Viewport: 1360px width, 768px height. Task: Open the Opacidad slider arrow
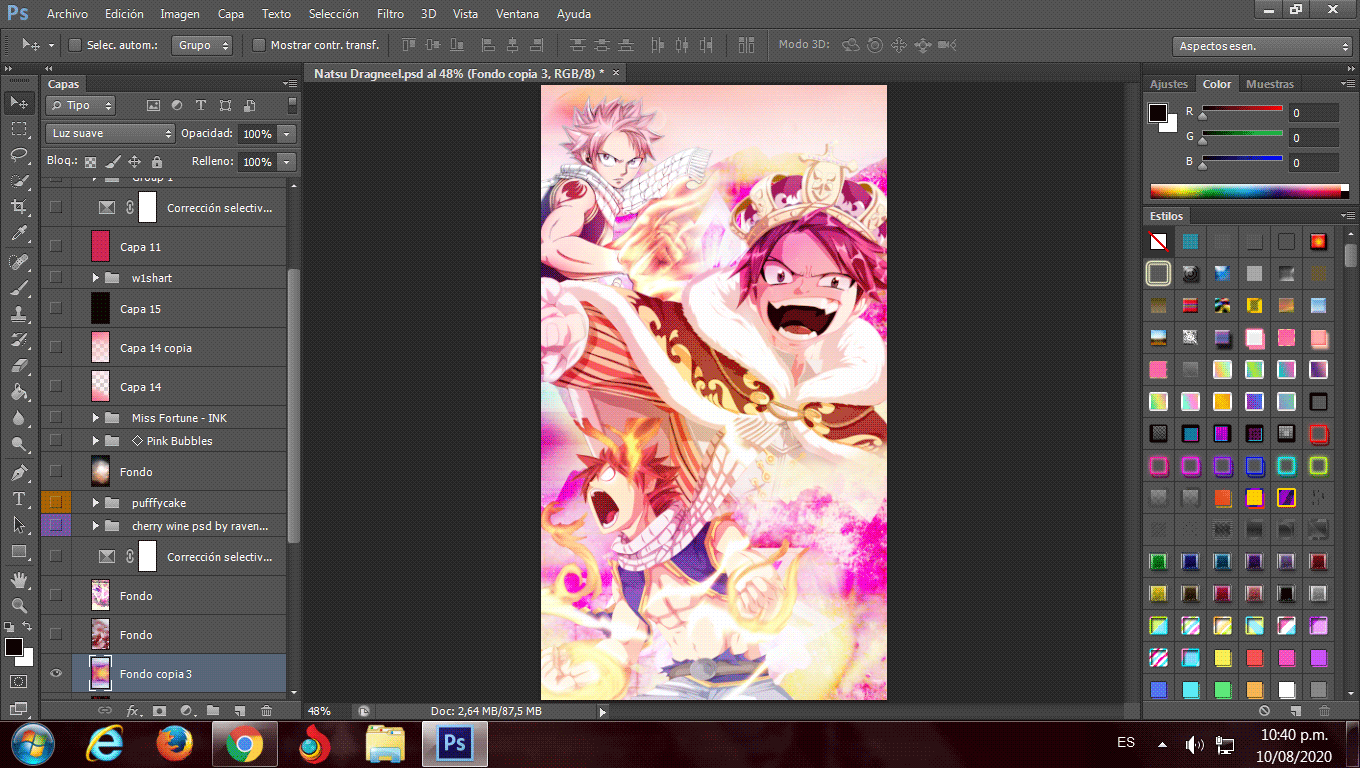(x=288, y=133)
